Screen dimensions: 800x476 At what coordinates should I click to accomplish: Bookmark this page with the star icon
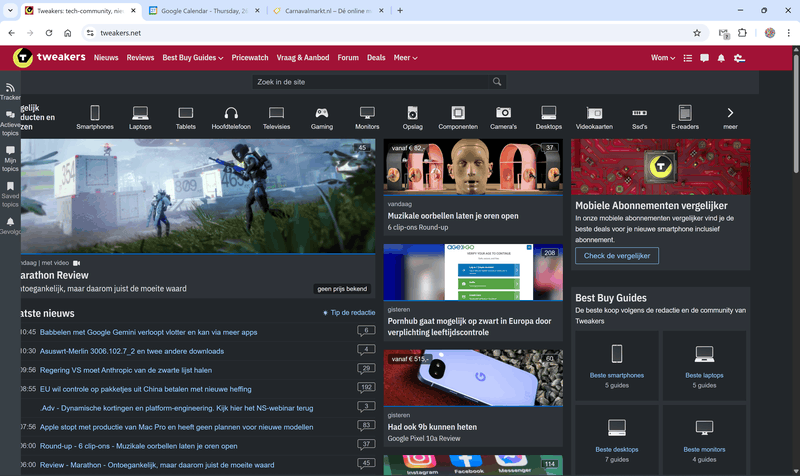[x=697, y=33]
